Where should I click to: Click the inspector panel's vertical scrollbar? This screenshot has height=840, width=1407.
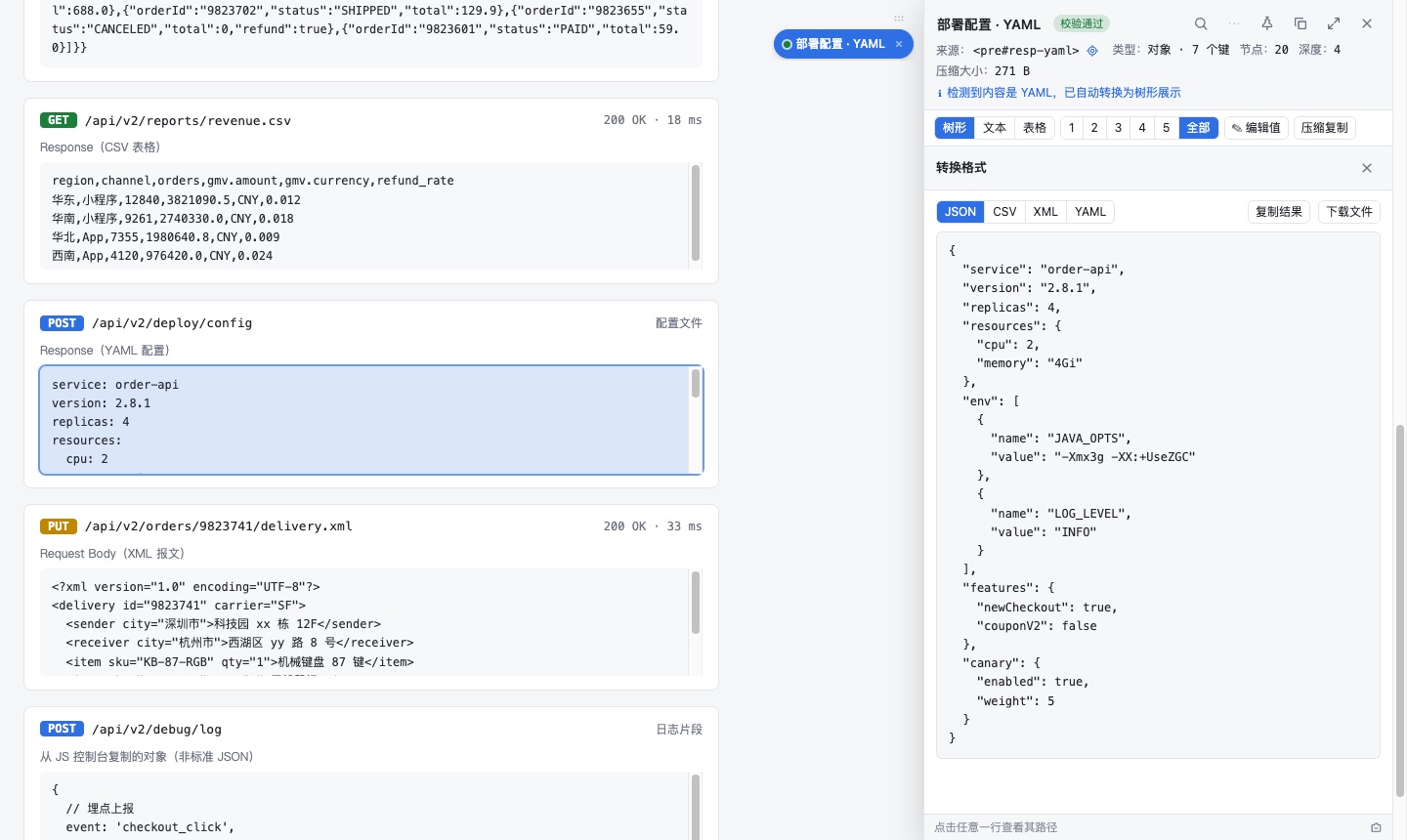tap(1399, 610)
